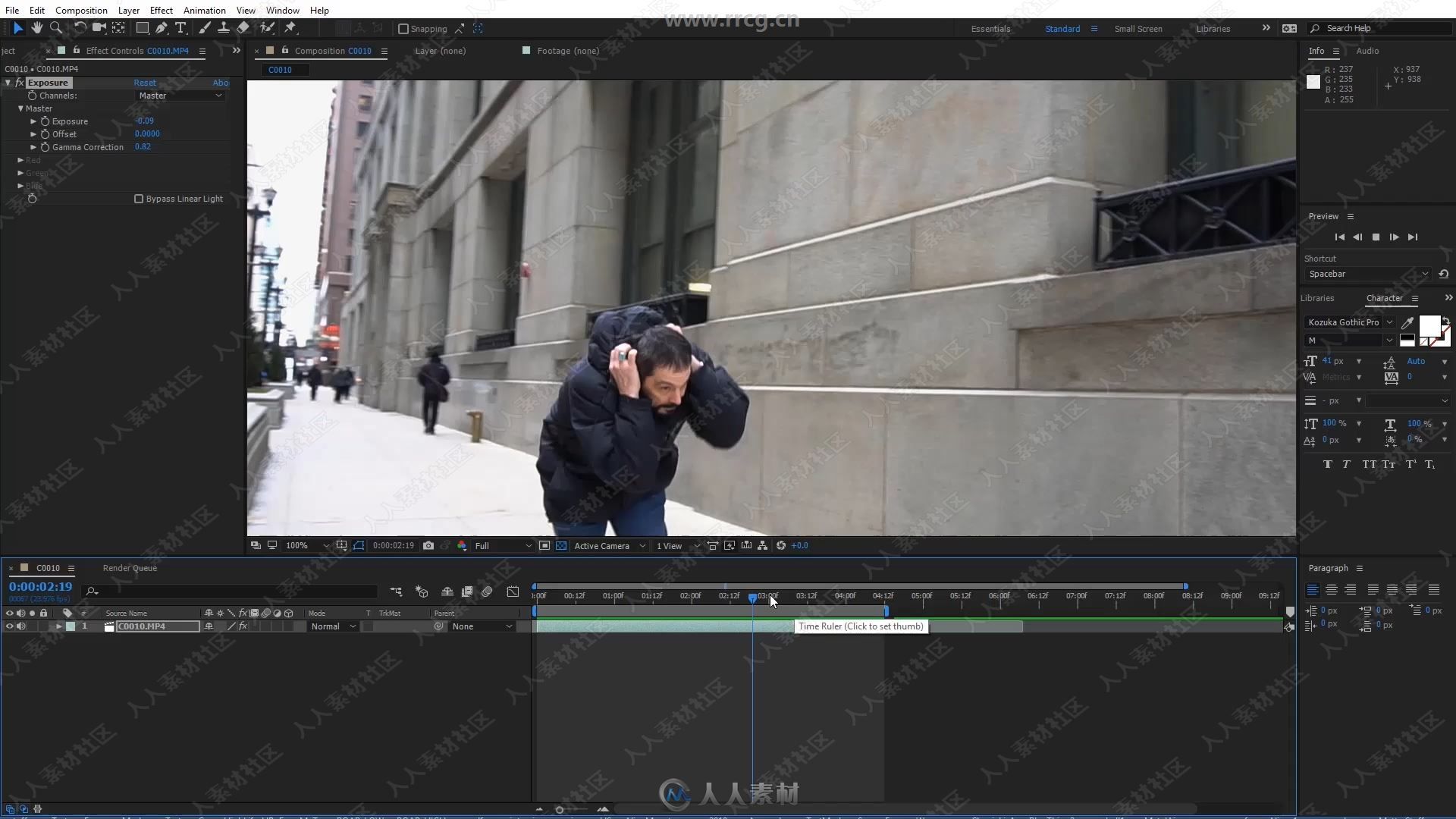Open the Graph Editor

513,591
